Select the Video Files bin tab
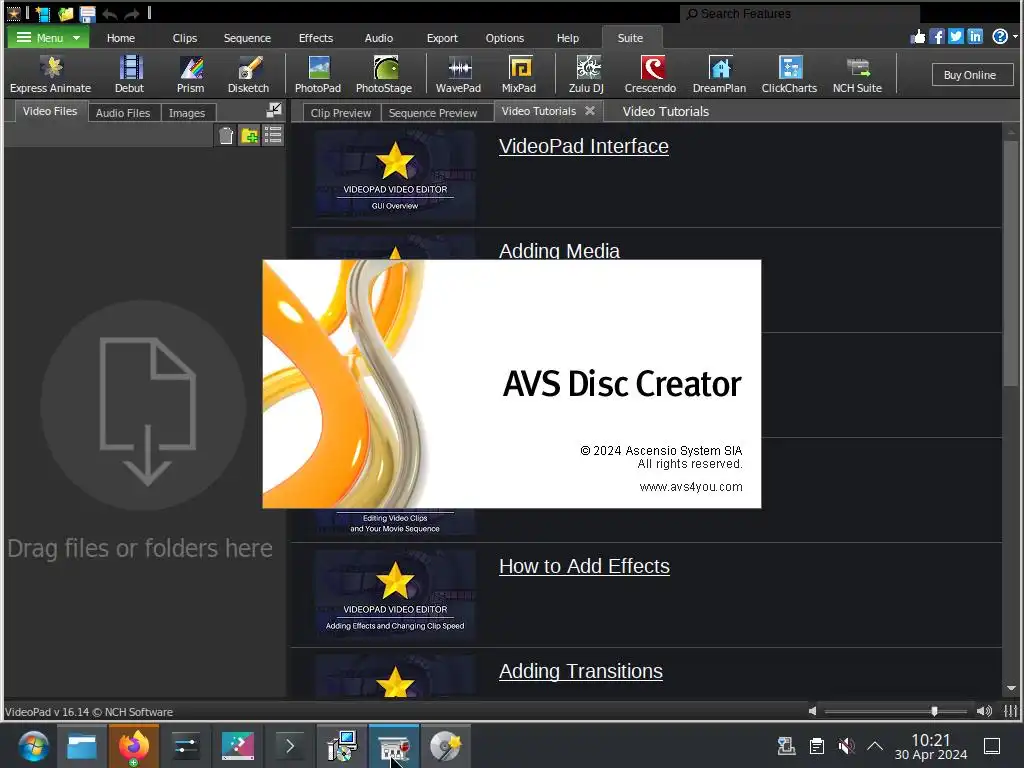 point(50,112)
